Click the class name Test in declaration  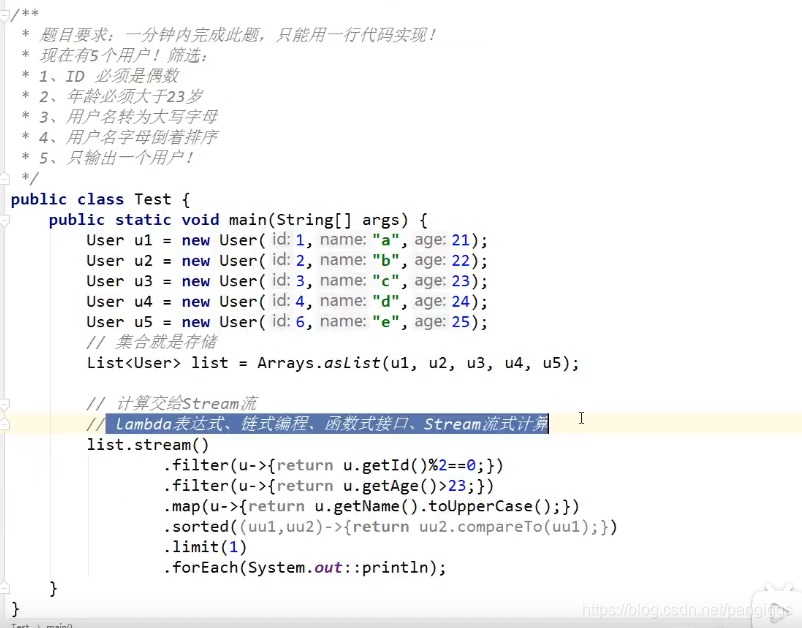click(152, 199)
